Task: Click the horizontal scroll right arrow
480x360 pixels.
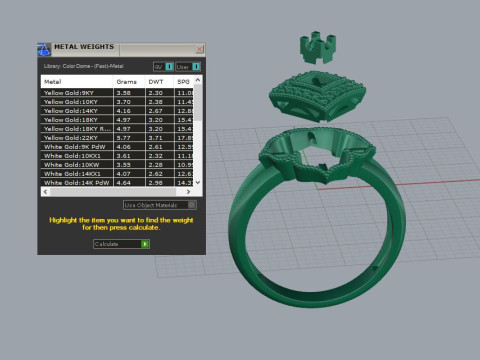Action: click(x=188, y=192)
